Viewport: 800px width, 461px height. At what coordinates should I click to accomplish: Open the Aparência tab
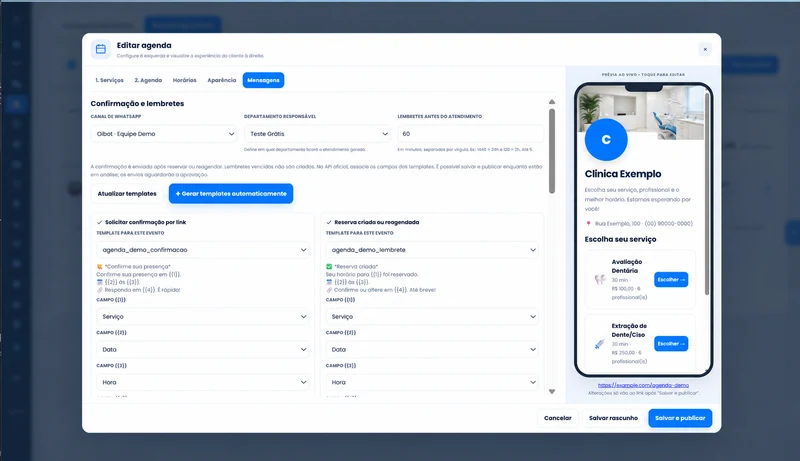[221, 80]
